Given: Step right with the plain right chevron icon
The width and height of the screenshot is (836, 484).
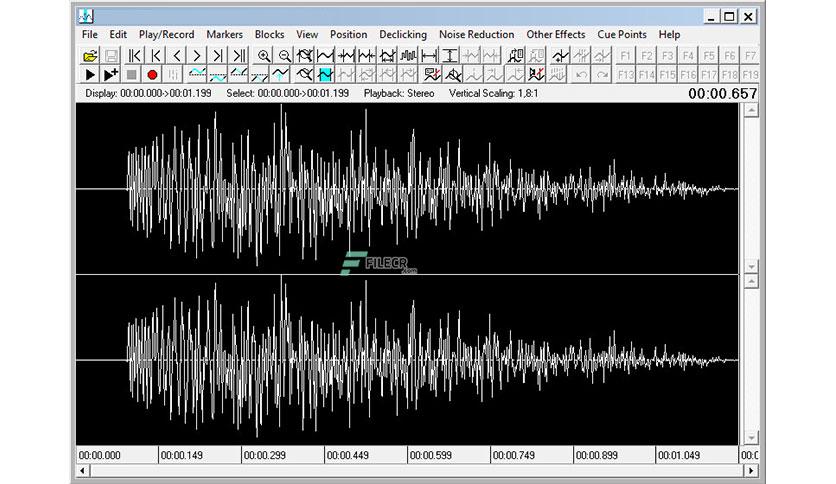Looking at the screenshot, I should (197, 55).
